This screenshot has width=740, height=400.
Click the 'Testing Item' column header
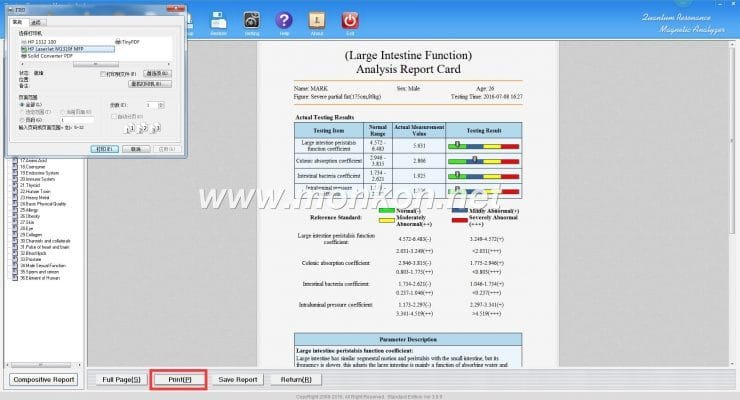328,130
